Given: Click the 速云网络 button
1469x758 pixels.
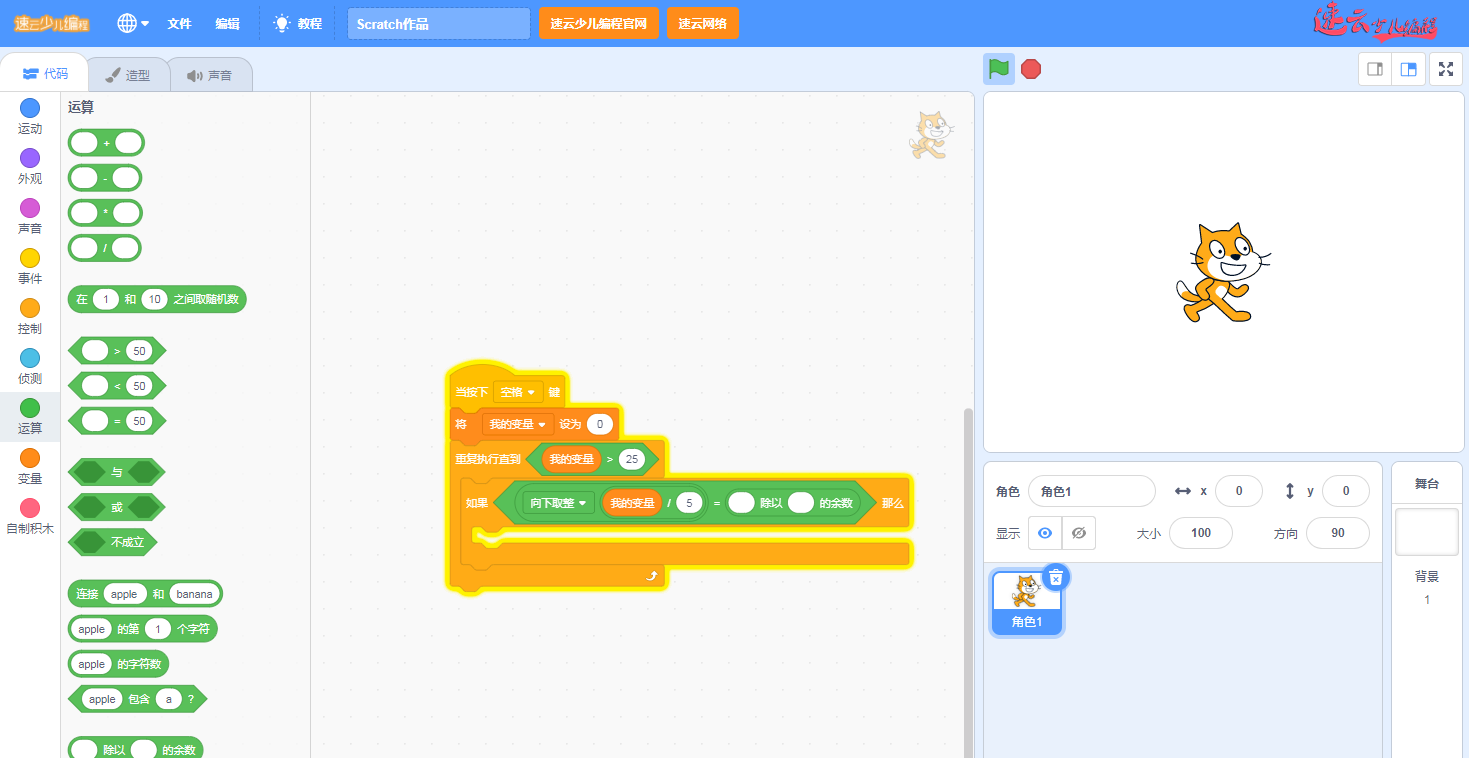Looking at the screenshot, I should point(702,23).
